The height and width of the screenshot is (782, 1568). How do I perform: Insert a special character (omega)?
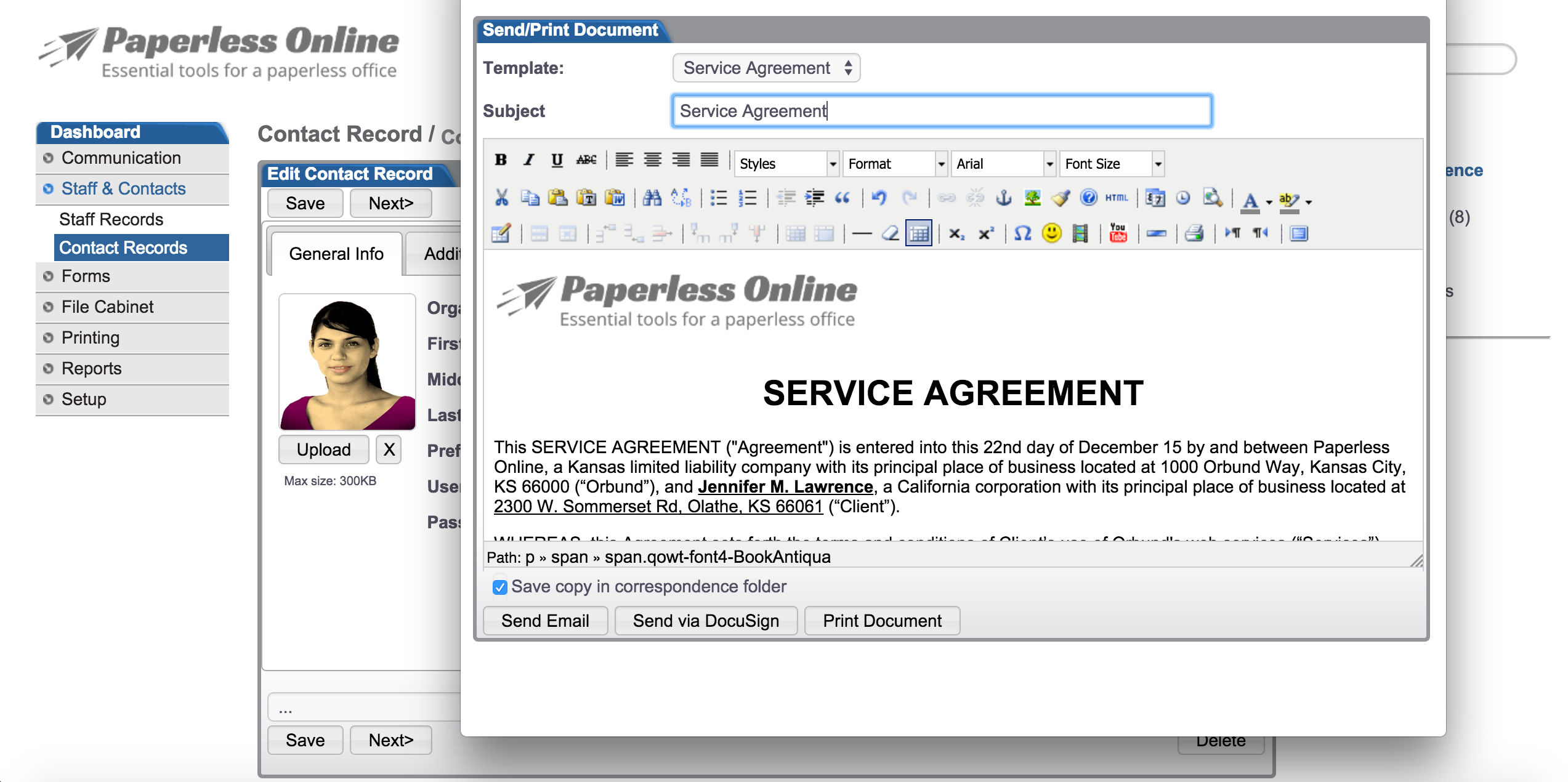coord(1022,233)
